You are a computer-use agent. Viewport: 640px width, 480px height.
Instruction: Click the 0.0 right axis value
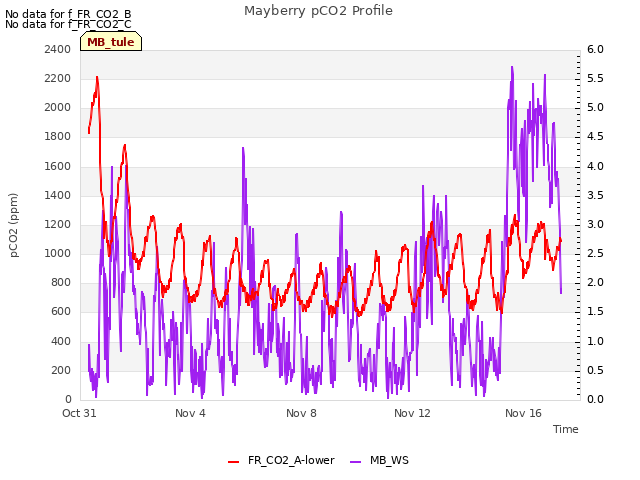[595, 399]
